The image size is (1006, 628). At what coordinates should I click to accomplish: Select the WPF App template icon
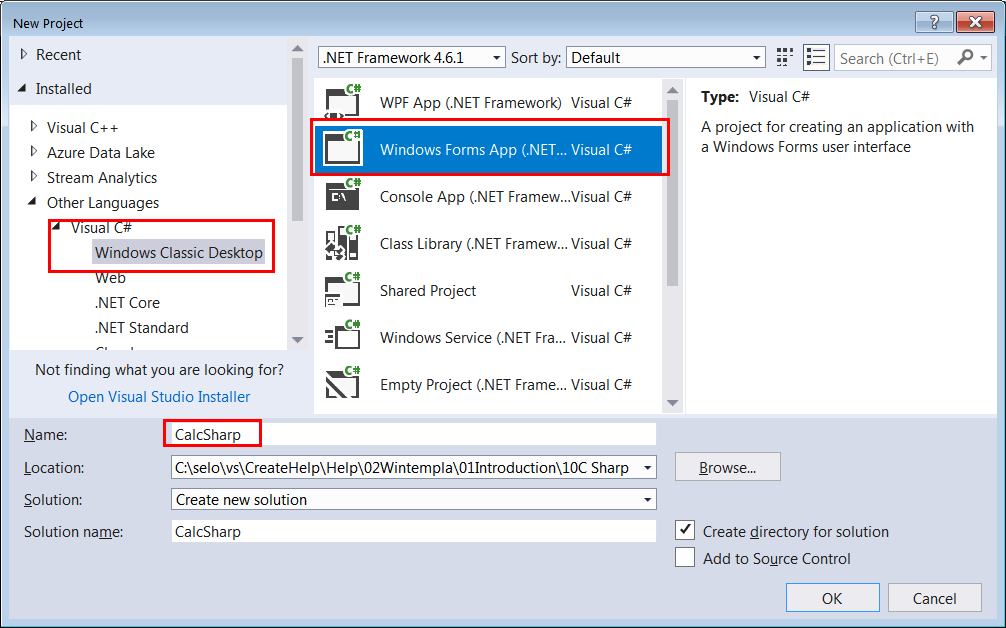pos(343,101)
